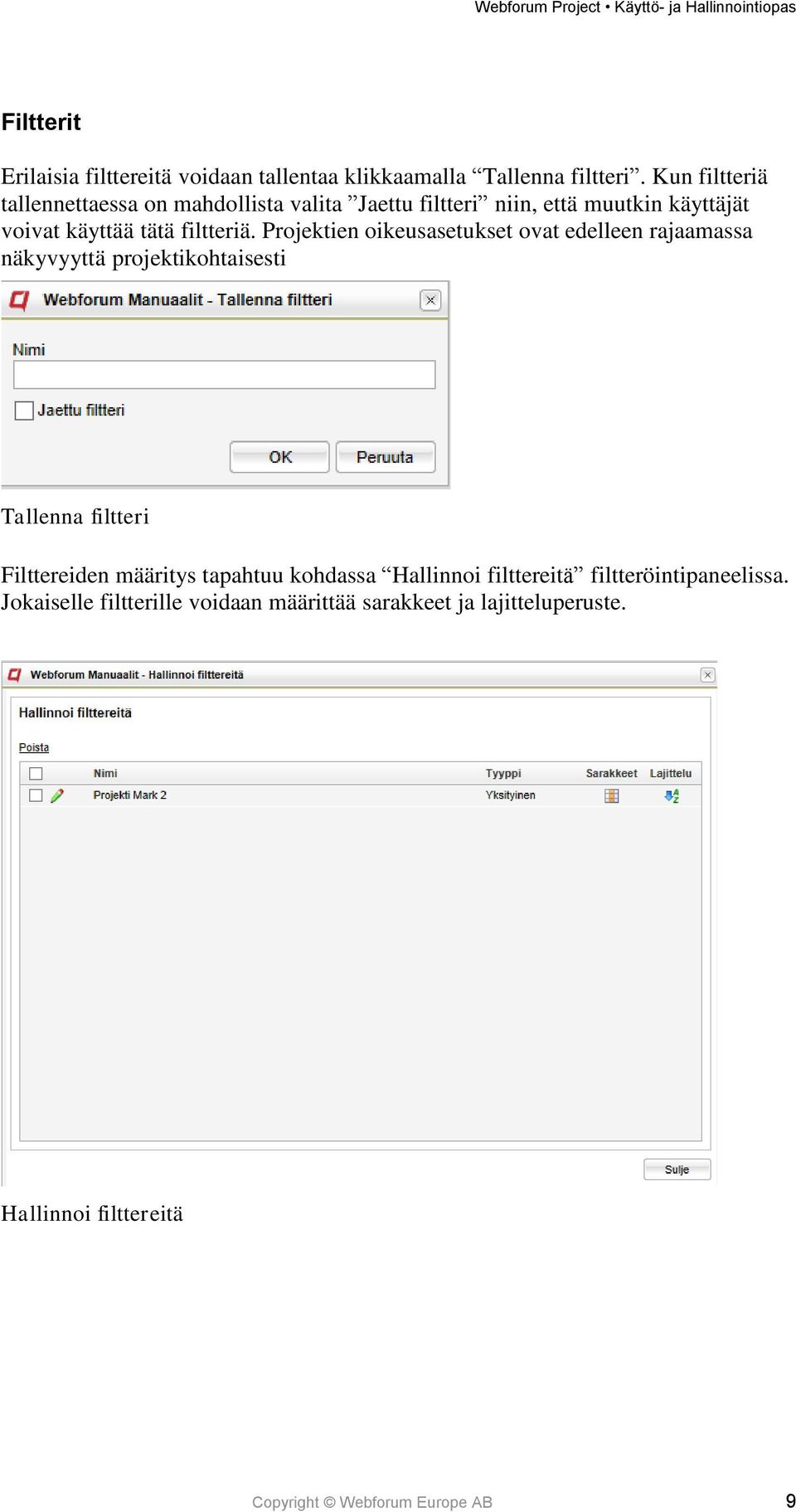Click the Tyyppi column header

(x=503, y=774)
